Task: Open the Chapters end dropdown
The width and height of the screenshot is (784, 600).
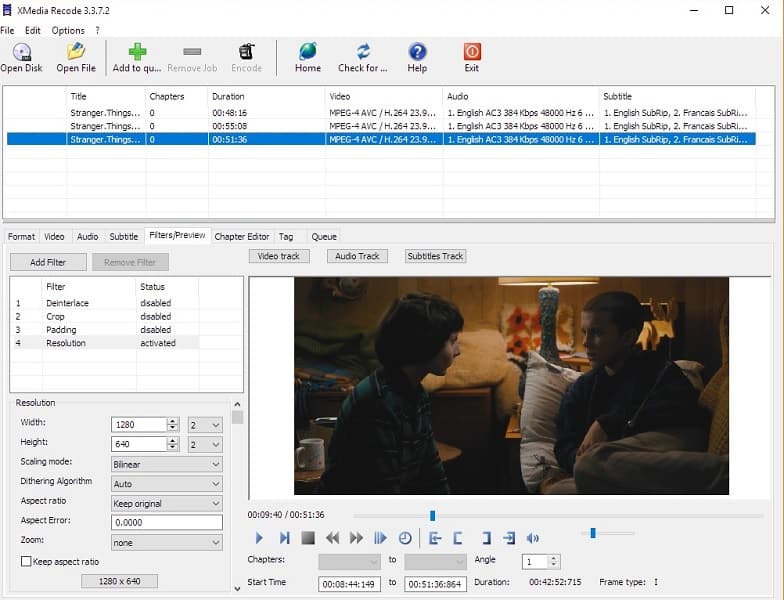Action: [x=436, y=562]
